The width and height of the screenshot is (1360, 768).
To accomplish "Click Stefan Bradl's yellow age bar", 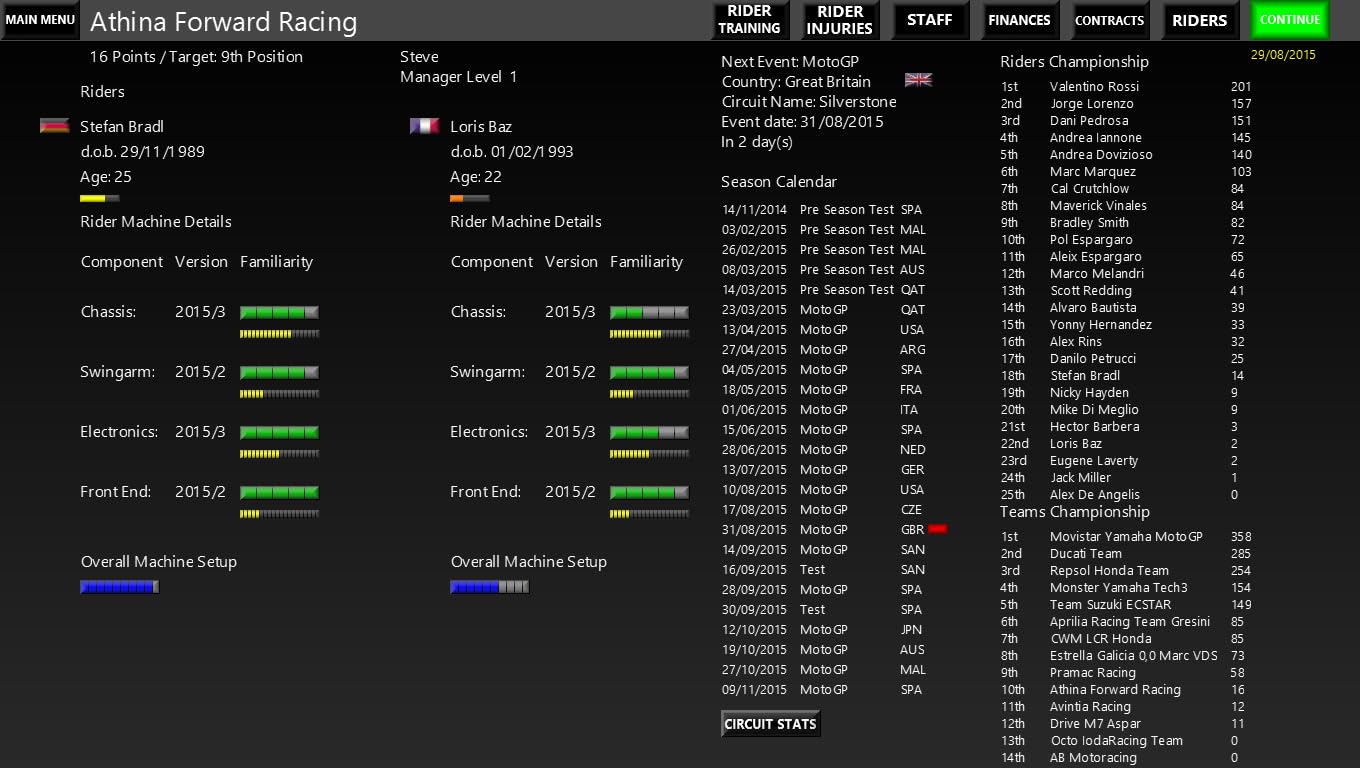I will [99, 198].
